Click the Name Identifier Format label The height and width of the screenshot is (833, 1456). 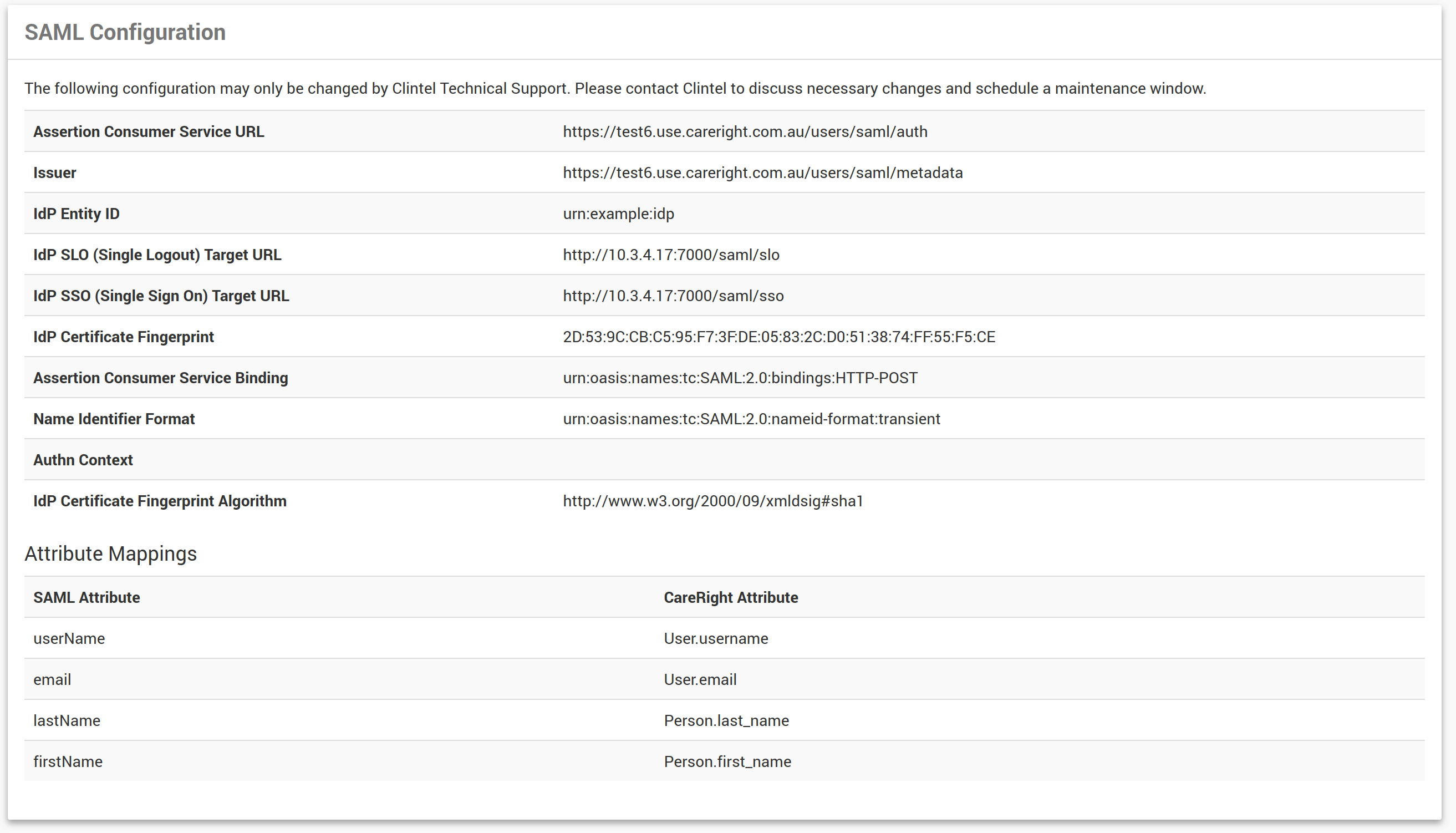pyautogui.click(x=114, y=419)
